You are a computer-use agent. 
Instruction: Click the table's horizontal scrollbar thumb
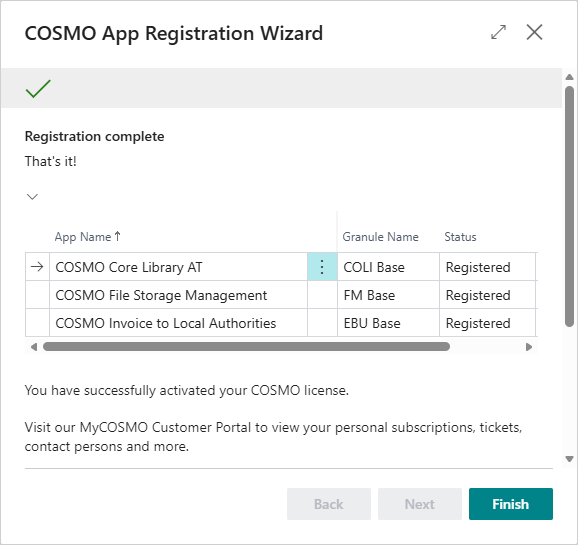(246, 347)
